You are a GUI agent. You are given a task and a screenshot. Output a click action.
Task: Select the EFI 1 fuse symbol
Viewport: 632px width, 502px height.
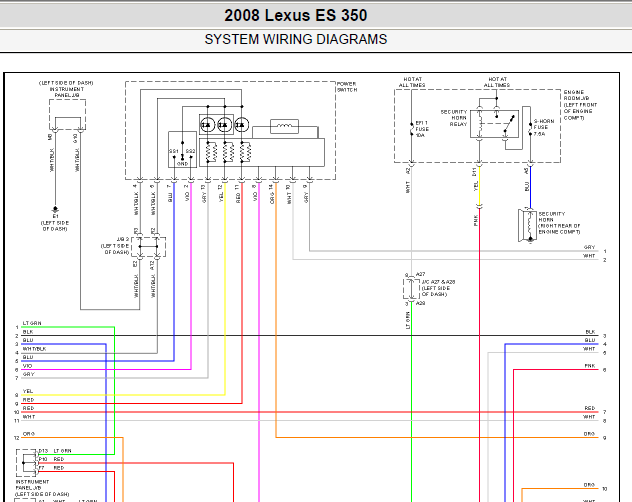tap(412, 129)
